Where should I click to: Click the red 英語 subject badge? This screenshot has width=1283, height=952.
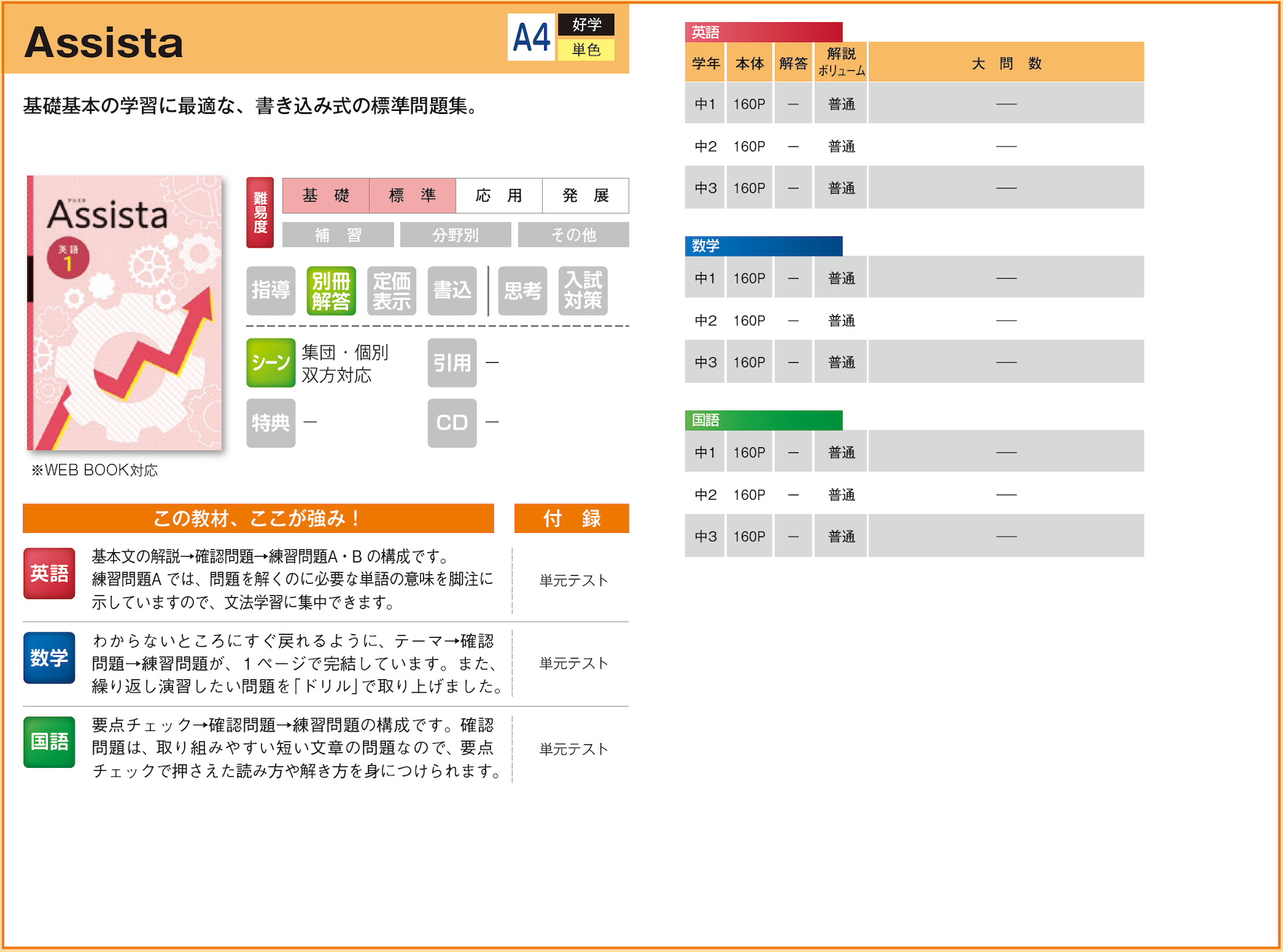[49, 574]
